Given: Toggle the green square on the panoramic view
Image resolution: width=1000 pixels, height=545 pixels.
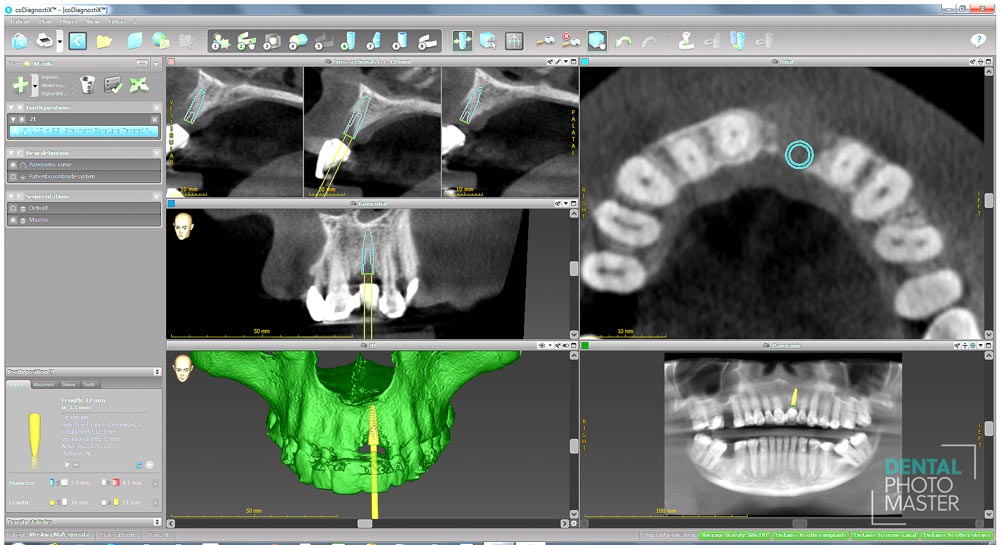Looking at the screenshot, I should coord(585,345).
